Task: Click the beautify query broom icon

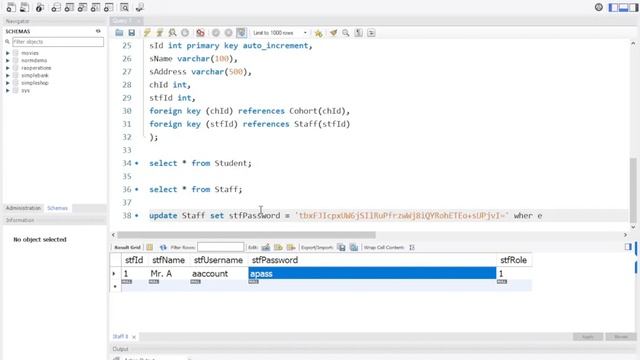Action: pyautogui.click(x=333, y=33)
